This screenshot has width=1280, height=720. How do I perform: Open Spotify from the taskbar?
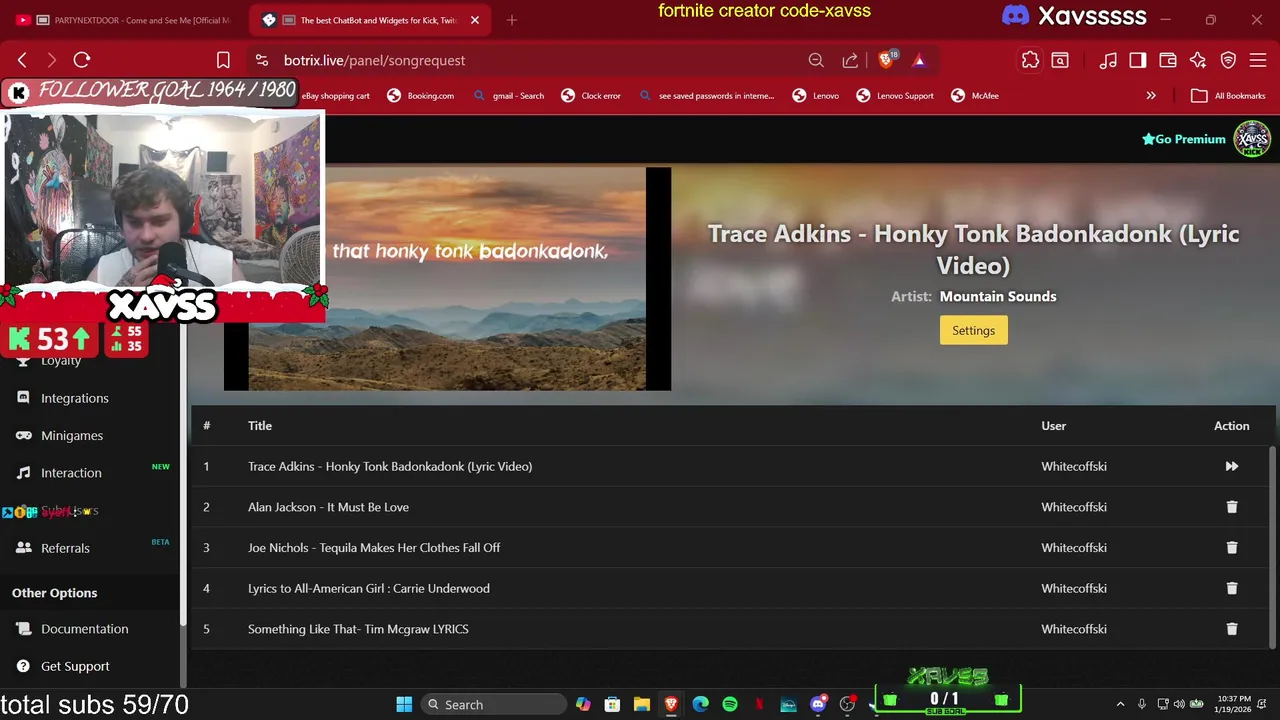tap(730, 704)
